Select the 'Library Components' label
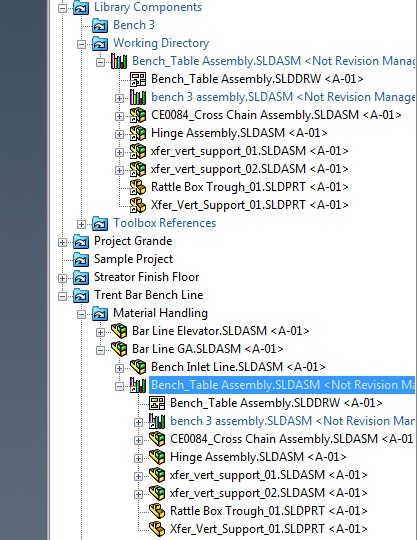This screenshot has height=540, width=417. 148,8
